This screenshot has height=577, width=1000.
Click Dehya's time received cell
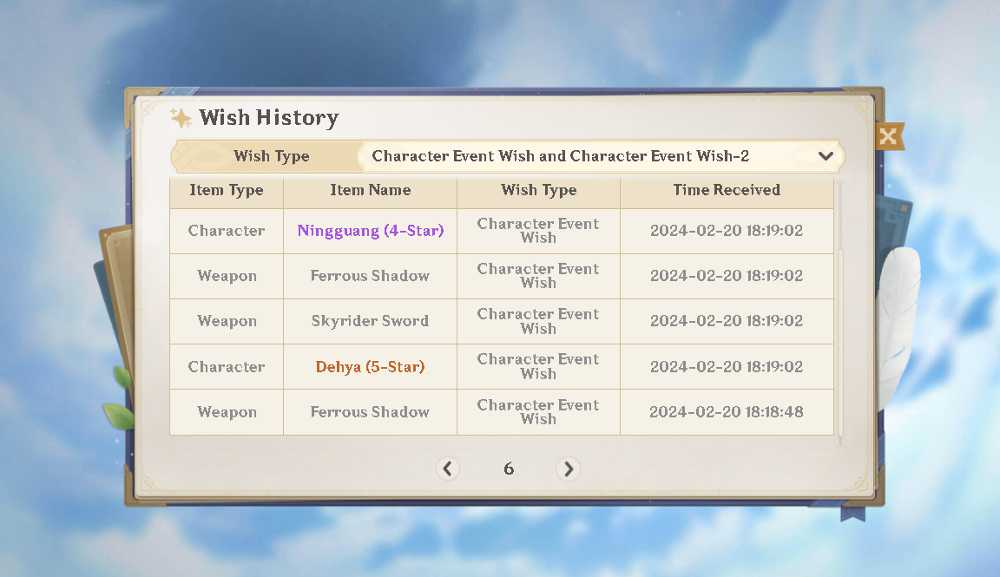[x=726, y=367]
